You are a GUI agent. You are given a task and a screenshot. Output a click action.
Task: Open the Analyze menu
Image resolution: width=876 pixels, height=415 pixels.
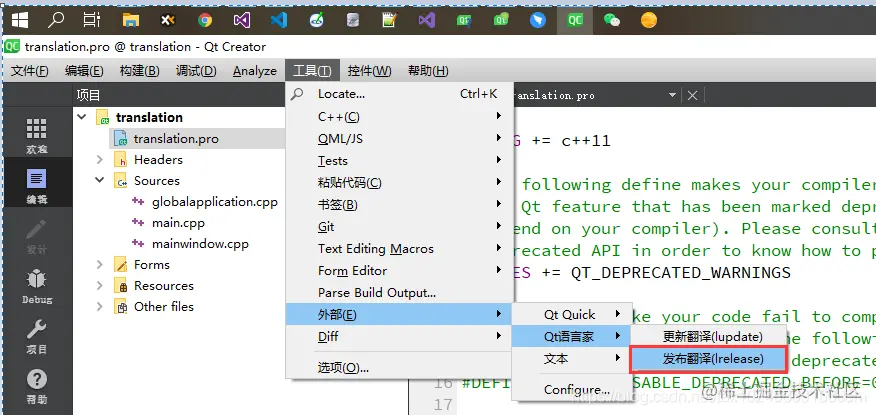[255, 71]
